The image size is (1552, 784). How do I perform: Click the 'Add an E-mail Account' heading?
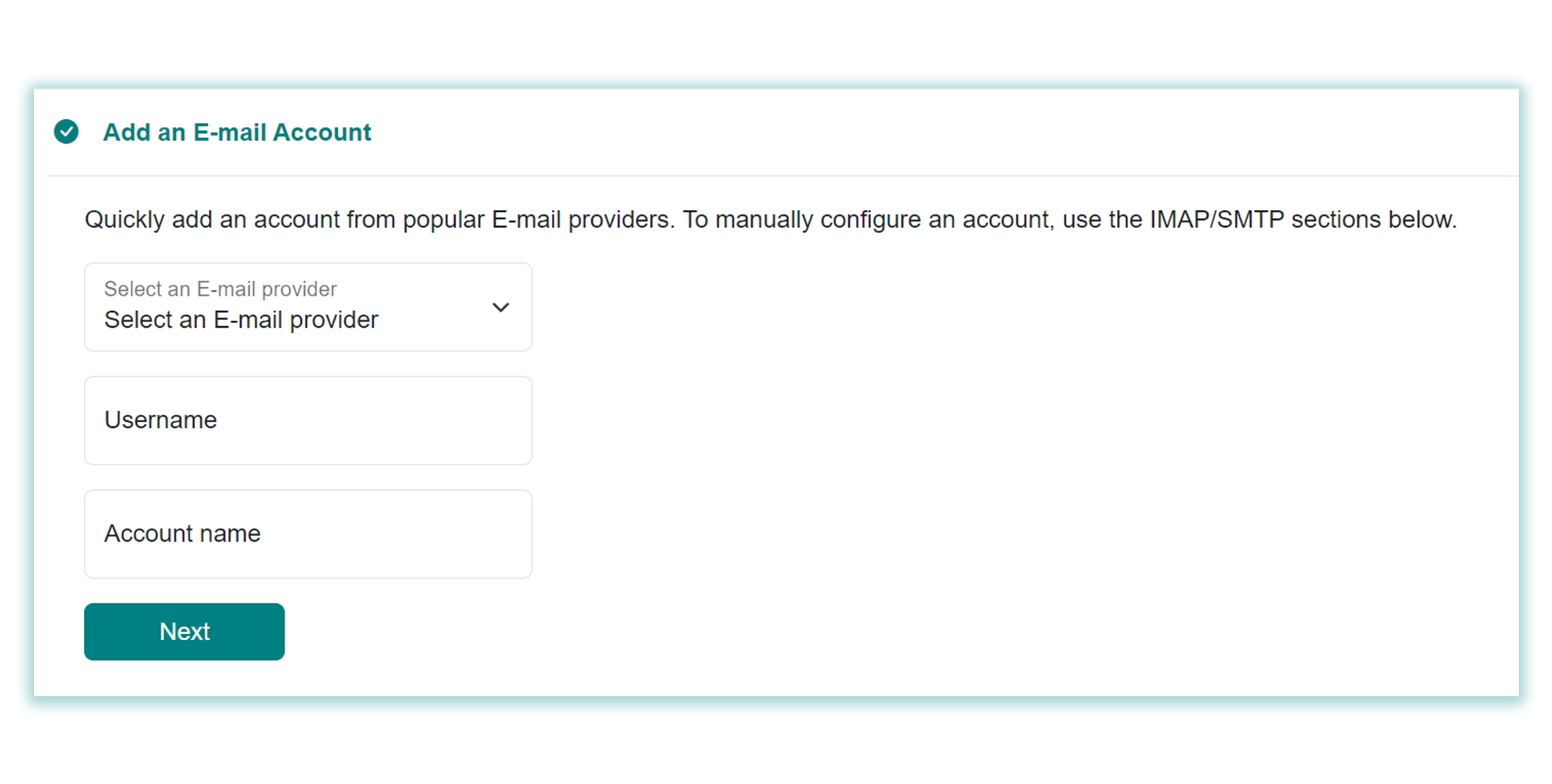[x=237, y=132]
